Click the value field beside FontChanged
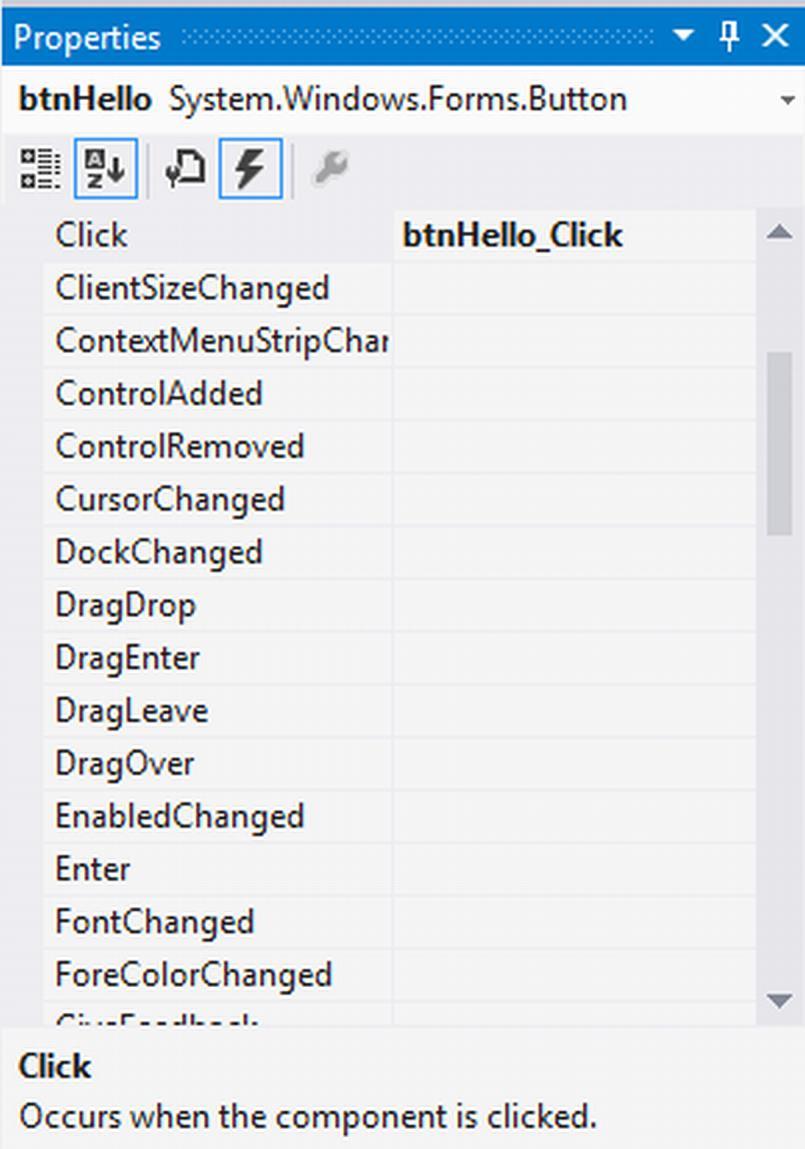The image size is (805, 1149). tap(574, 922)
